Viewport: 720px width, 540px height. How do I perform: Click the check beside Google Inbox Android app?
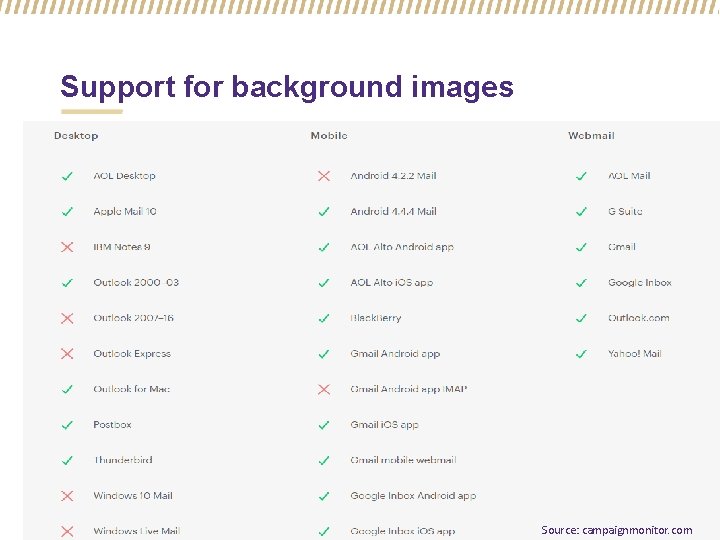point(324,496)
